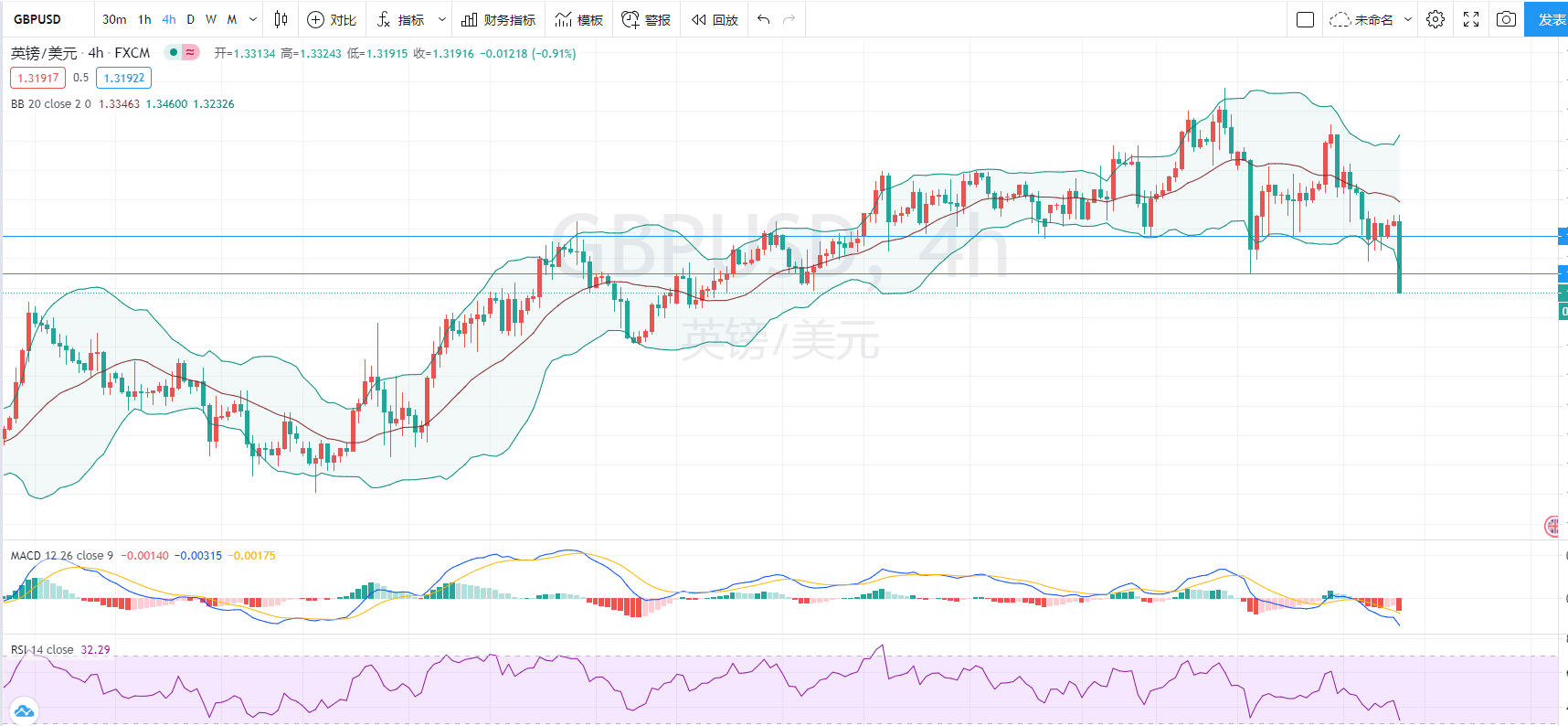Click the spread value 0.5
The image size is (1568, 726).
80,78
